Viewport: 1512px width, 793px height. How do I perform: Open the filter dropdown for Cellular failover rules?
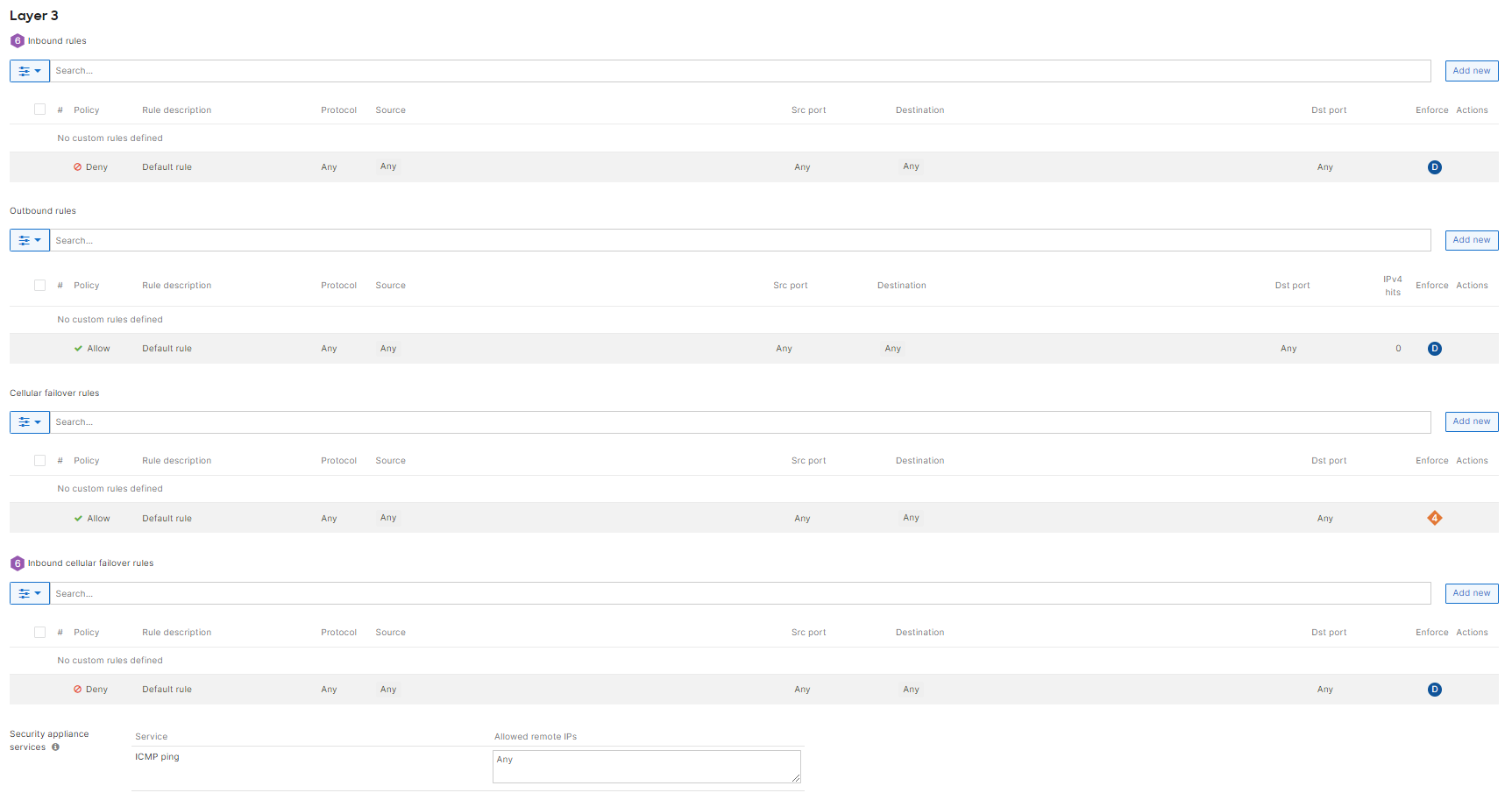[29, 421]
